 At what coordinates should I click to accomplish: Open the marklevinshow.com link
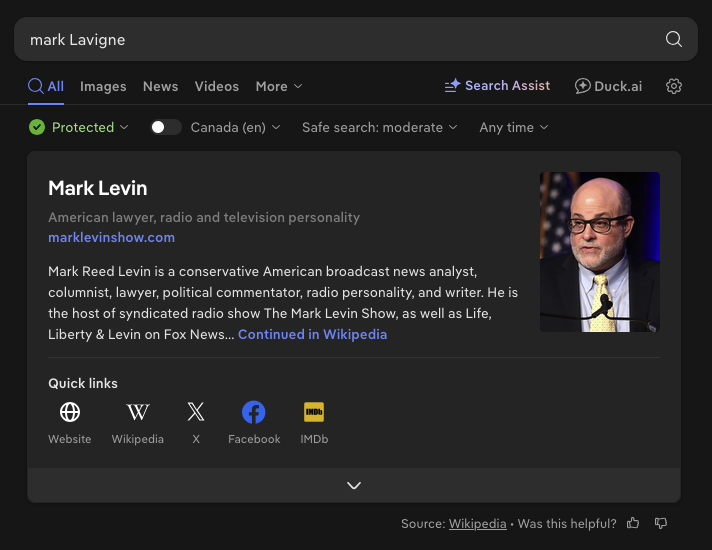coord(111,237)
